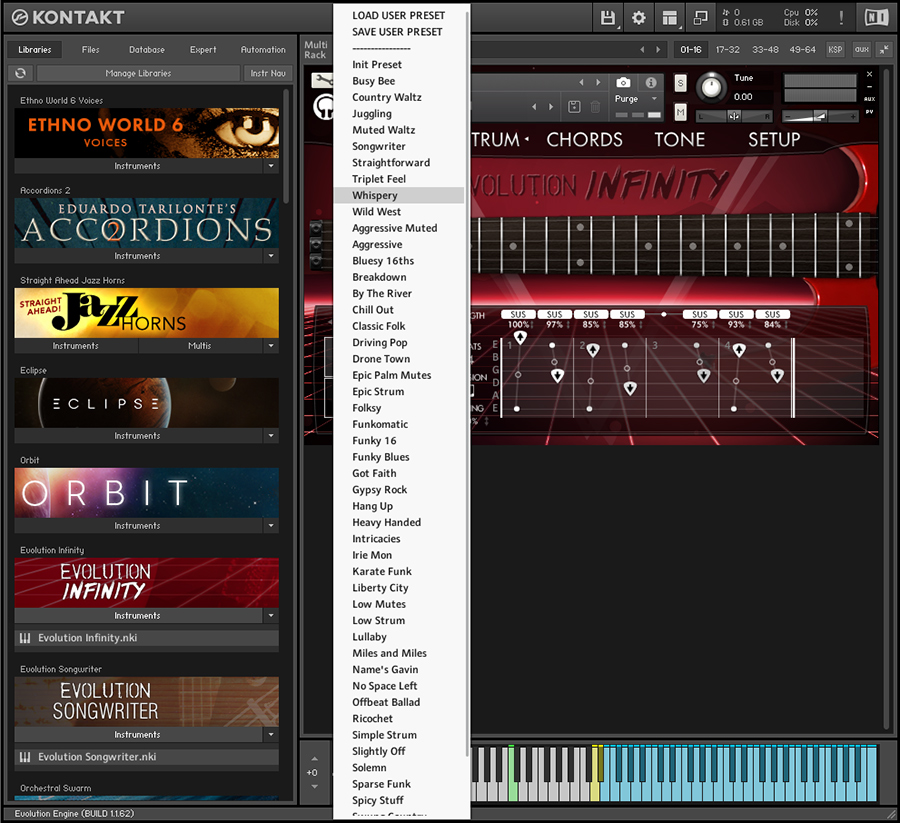Image resolution: width=900 pixels, height=823 pixels.
Task: Select next instrument arrow in instrument header
Action: pyautogui.click(x=598, y=82)
